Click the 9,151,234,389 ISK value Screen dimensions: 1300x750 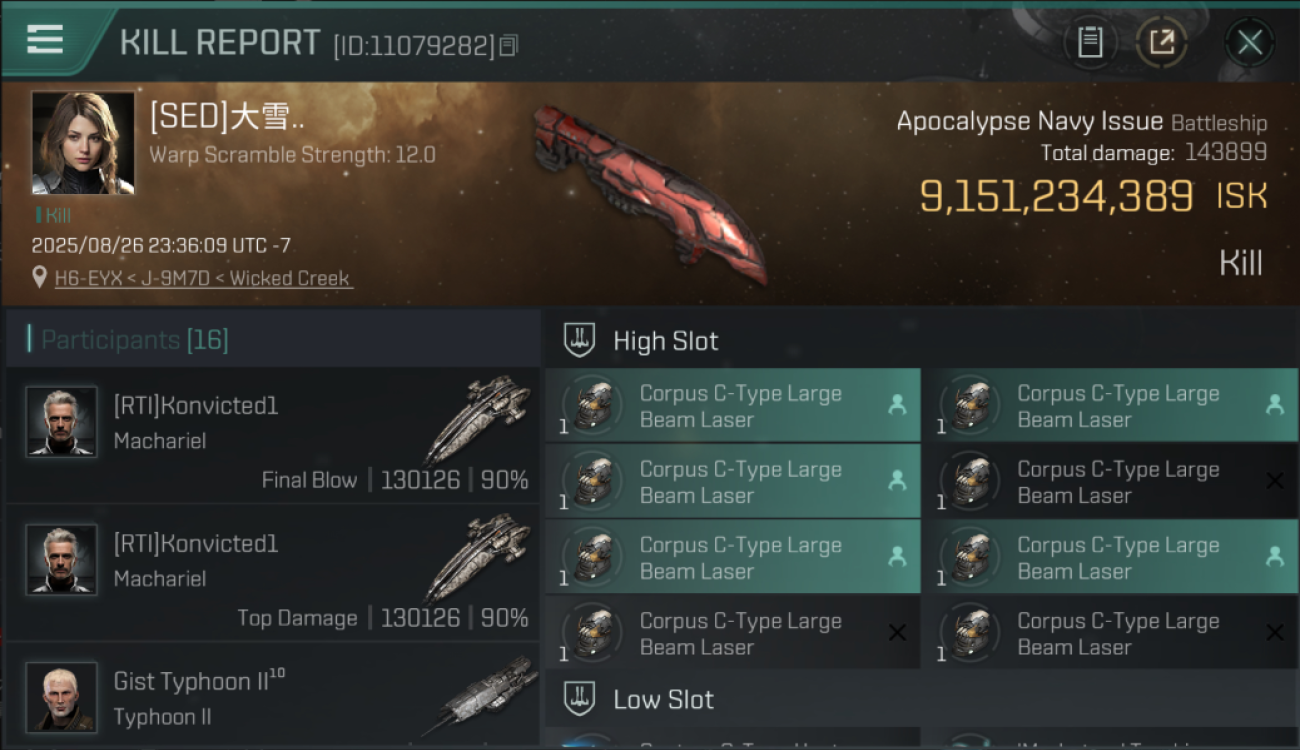pos(1093,197)
